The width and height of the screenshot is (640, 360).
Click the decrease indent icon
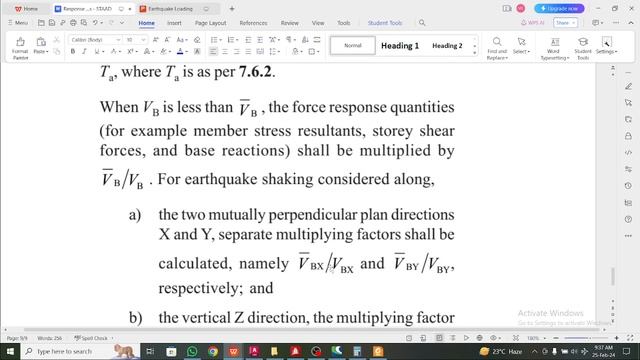point(248,40)
